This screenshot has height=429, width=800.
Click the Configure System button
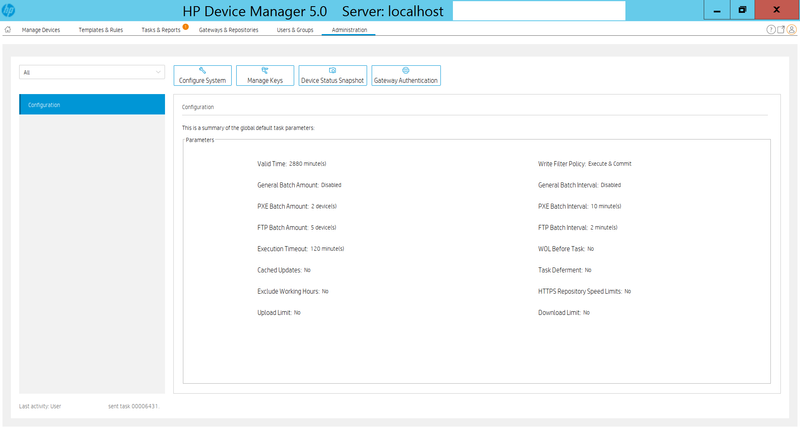pos(203,75)
